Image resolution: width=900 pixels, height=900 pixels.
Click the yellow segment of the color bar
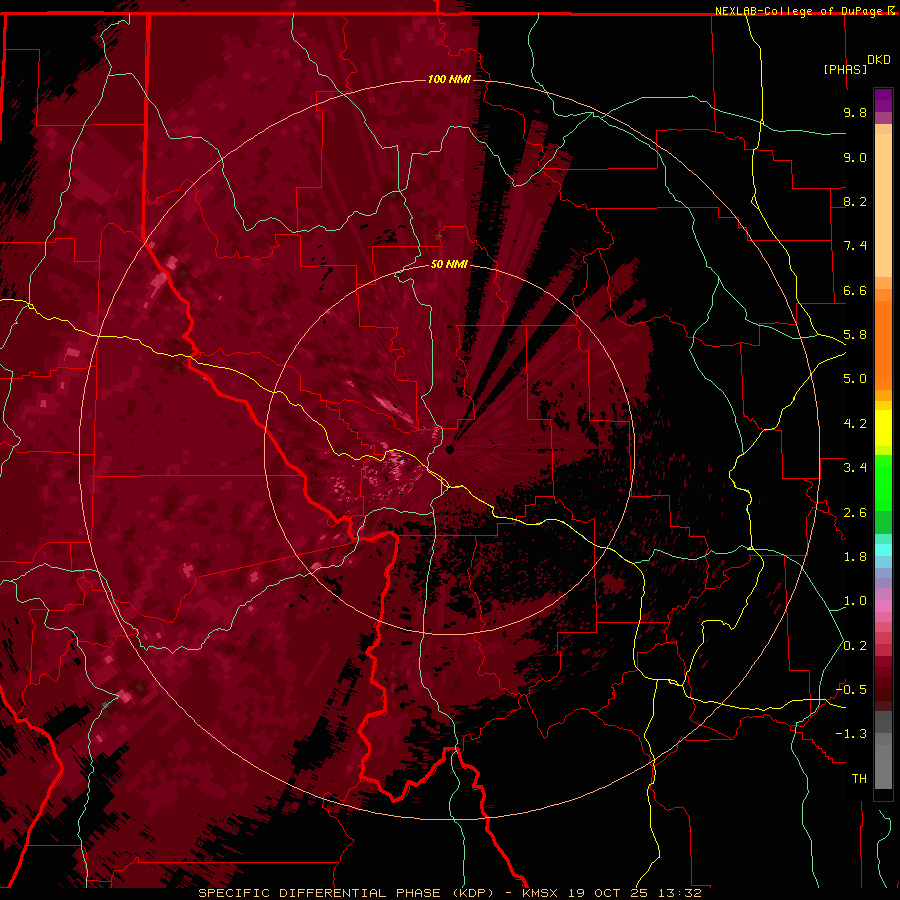pyautogui.click(x=883, y=428)
